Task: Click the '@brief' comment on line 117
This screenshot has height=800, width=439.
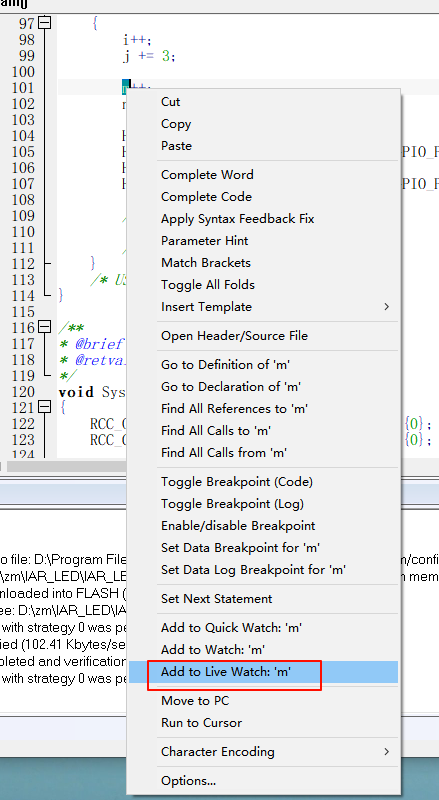Action: [x=98, y=344]
